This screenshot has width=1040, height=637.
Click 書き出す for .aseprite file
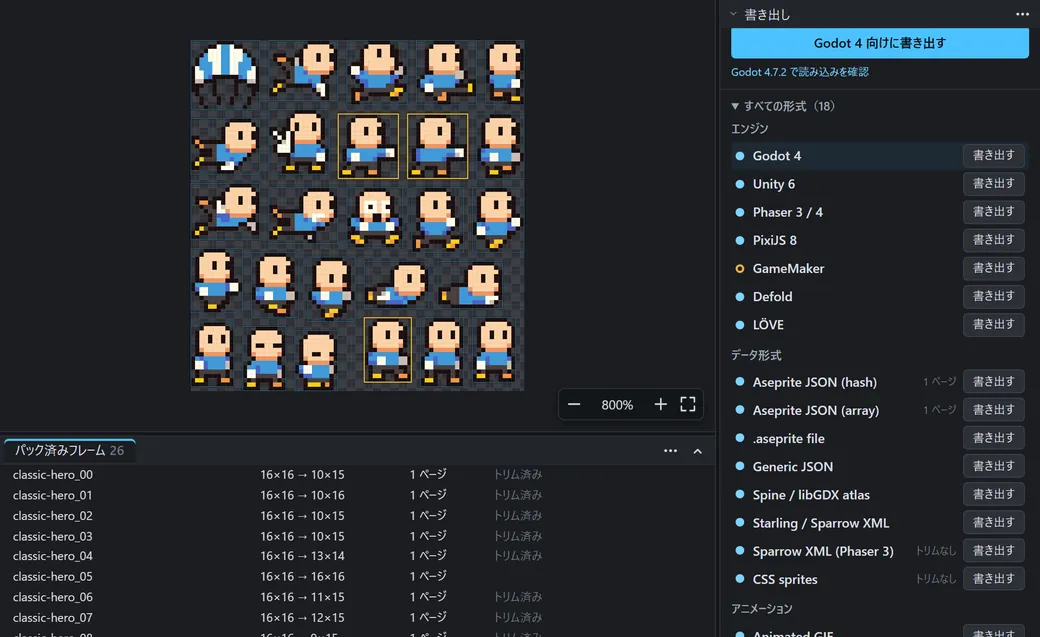pos(994,439)
